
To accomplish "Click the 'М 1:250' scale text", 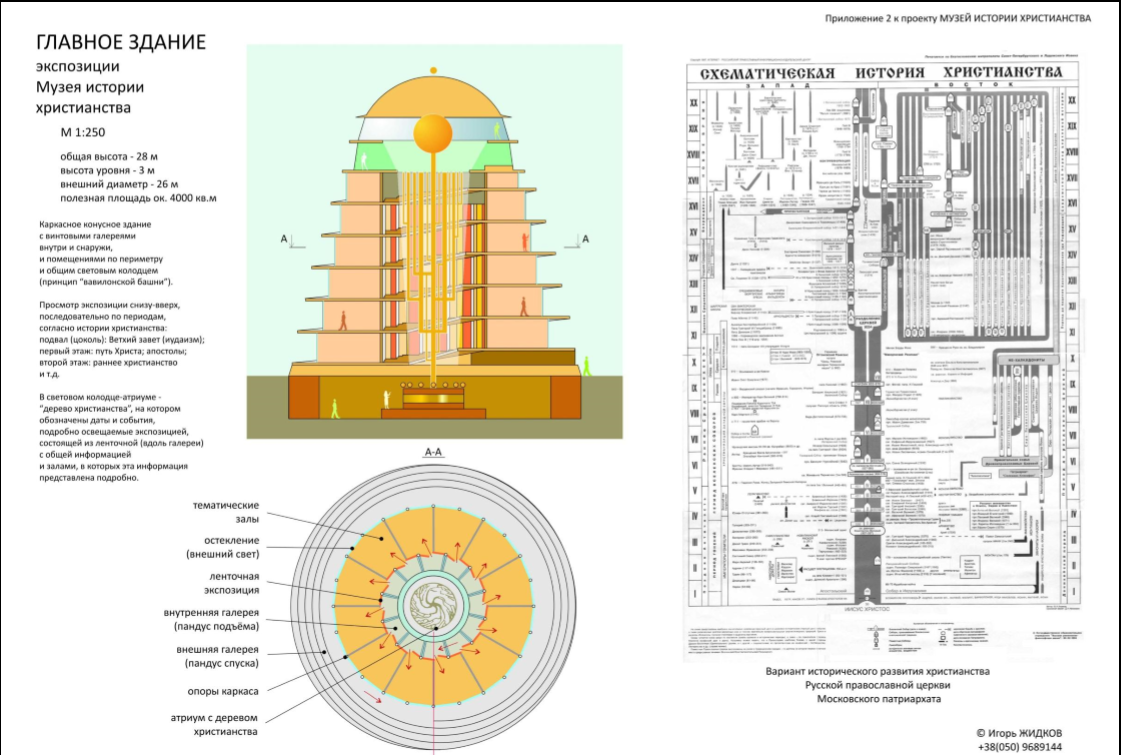I will click(x=82, y=133).
